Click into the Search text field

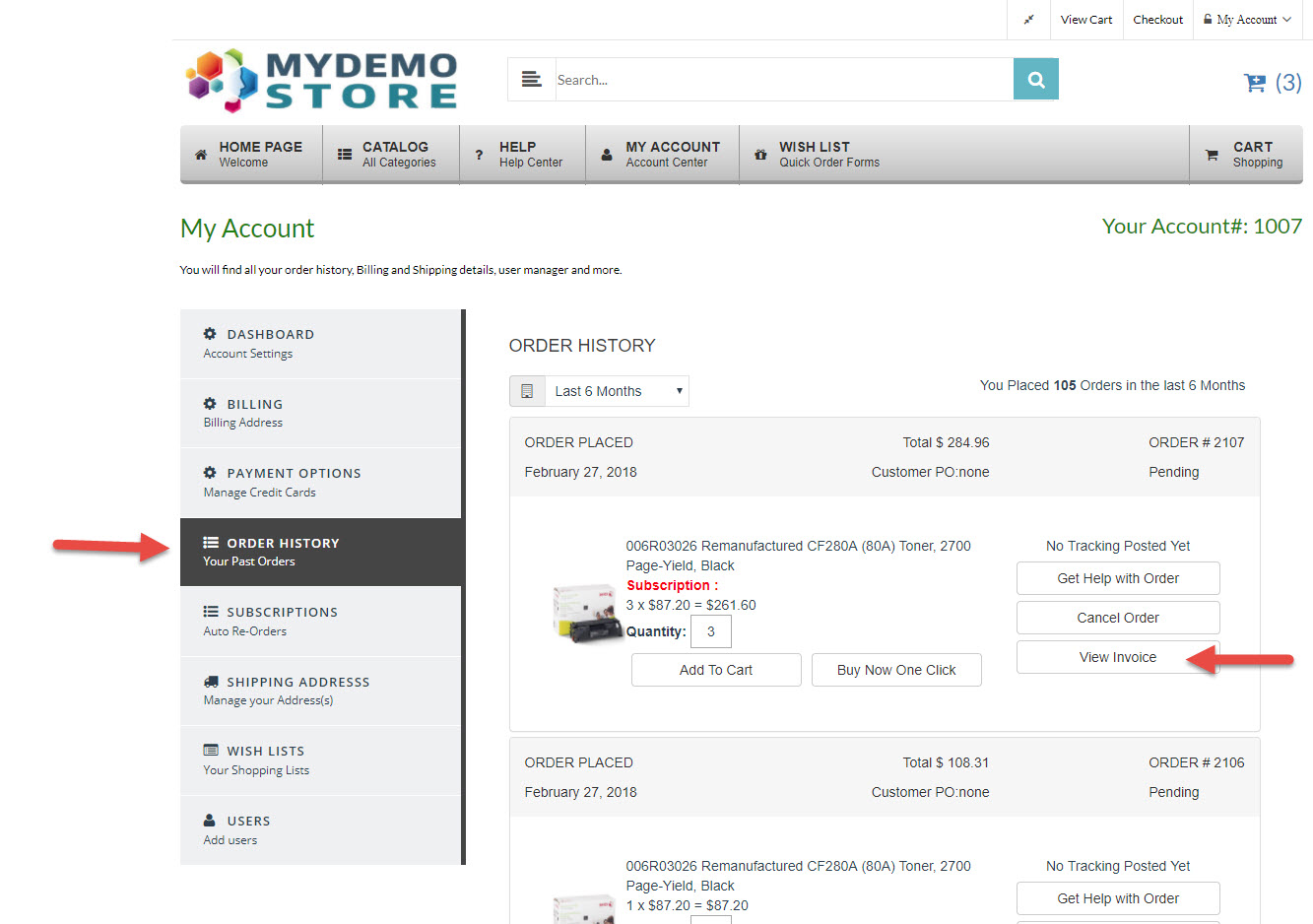tap(783, 80)
